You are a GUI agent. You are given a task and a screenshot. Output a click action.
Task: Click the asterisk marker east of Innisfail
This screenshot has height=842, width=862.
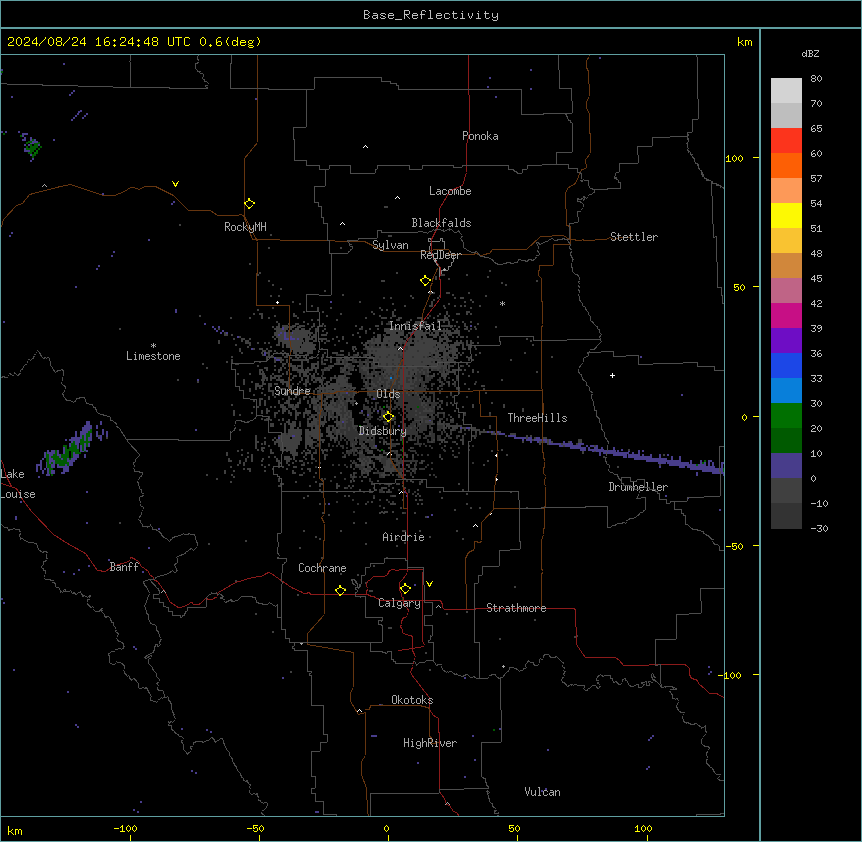tap(502, 303)
